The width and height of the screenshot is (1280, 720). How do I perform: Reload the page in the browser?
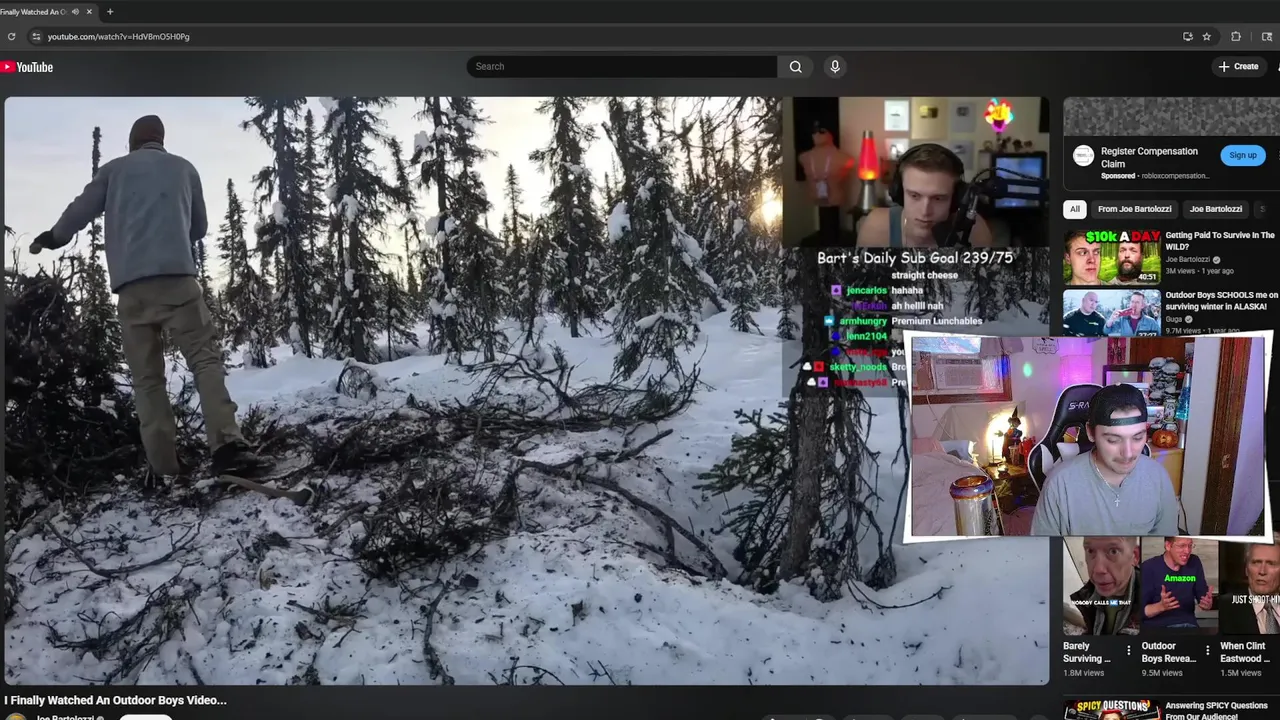point(11,36)
